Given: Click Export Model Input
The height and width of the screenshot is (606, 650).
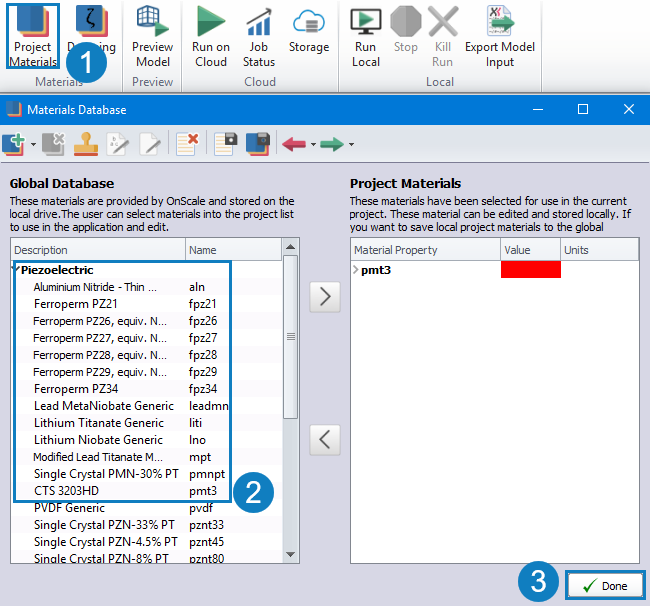Looking at the screenshot, I should coord(500,36).
